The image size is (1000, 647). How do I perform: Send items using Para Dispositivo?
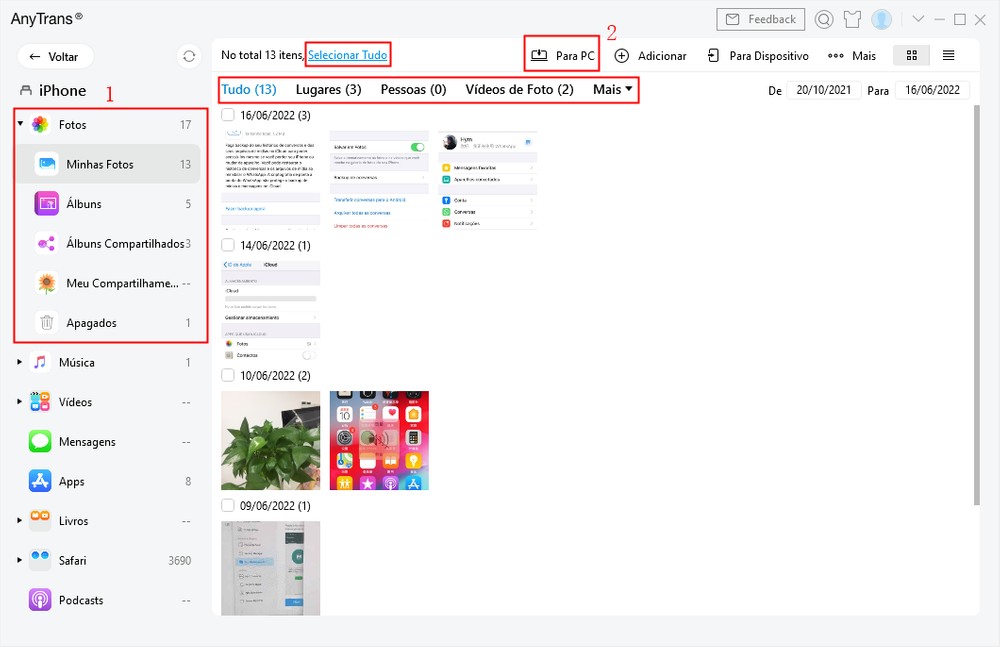(x=758, y=56)
